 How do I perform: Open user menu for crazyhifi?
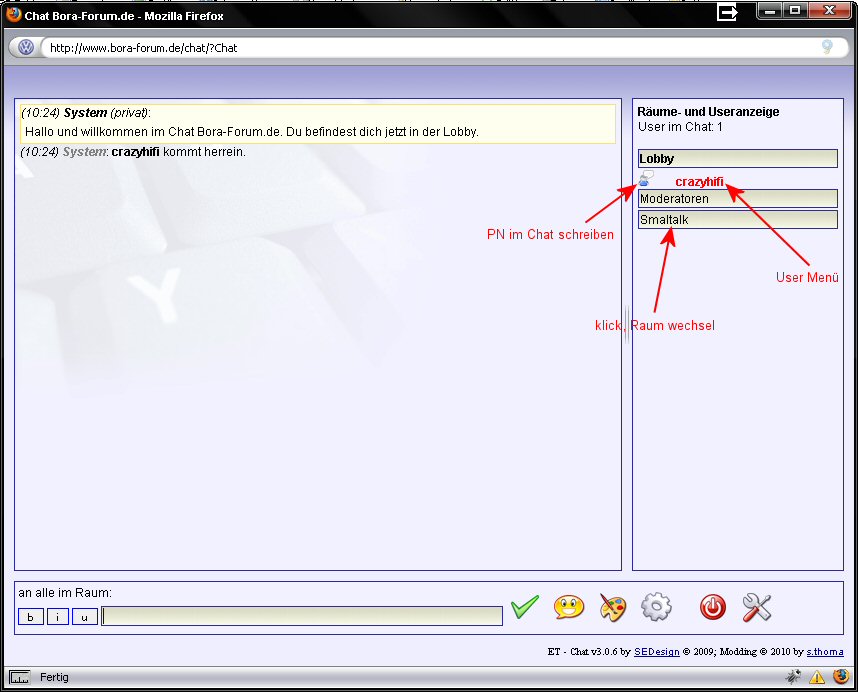(699, 182)
